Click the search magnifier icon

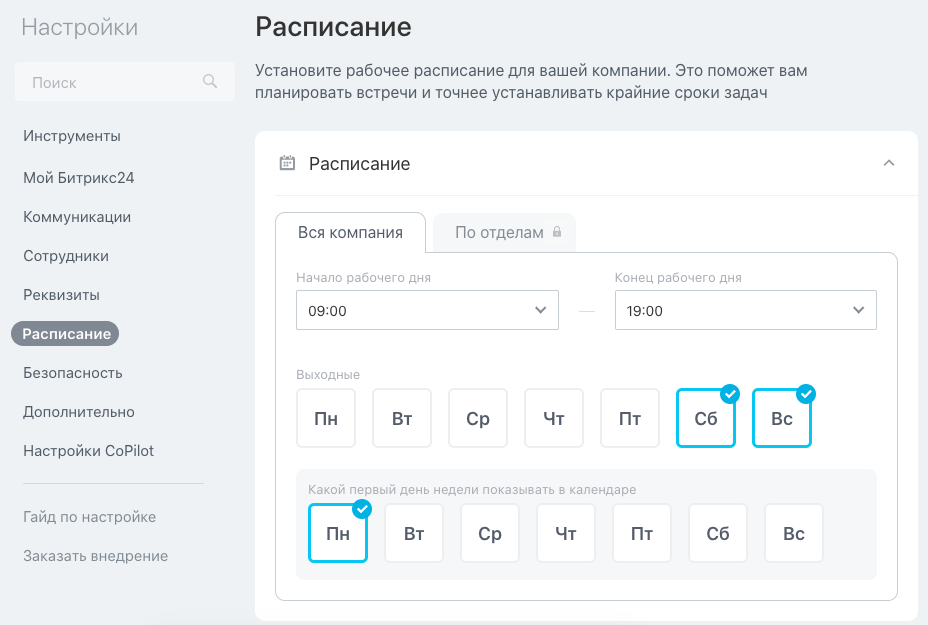210,81
